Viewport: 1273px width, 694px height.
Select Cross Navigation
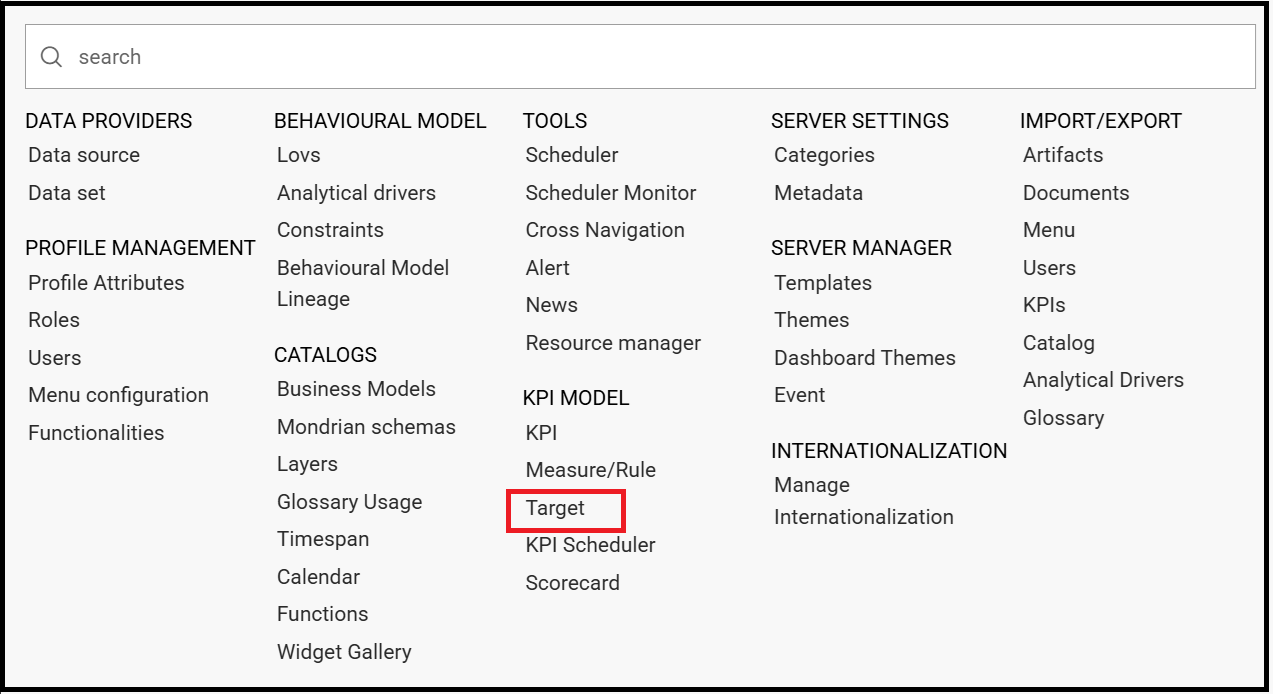[x=605, y=230]
